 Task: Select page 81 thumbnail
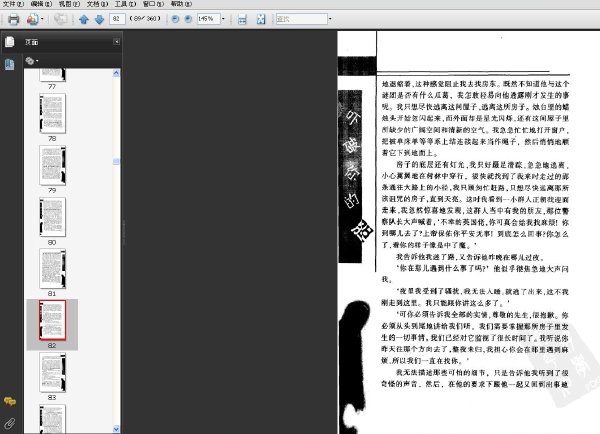pos(52,269)
